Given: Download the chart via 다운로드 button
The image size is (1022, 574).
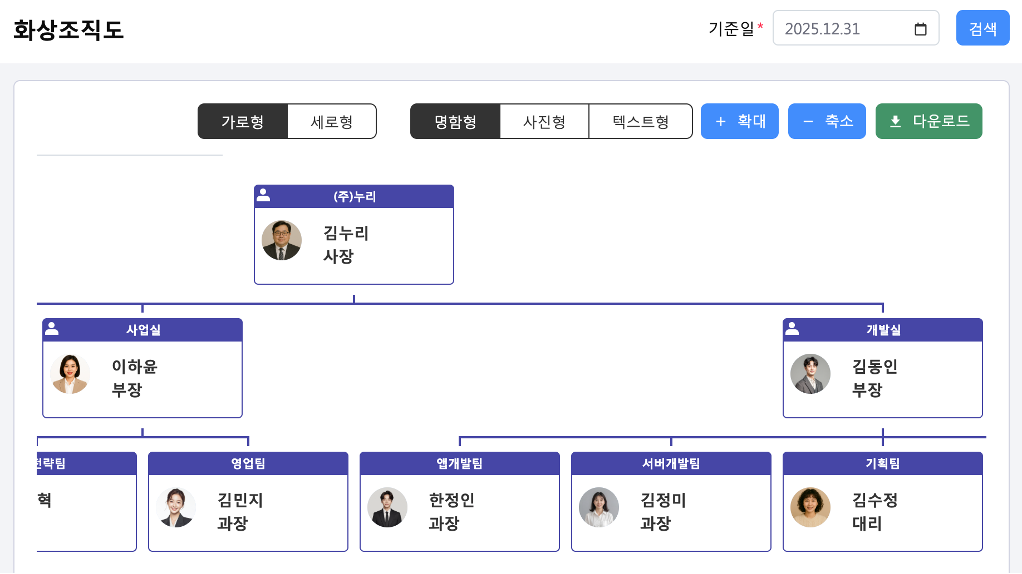Looking at the screenshot, I should click(x=929, y=122).
